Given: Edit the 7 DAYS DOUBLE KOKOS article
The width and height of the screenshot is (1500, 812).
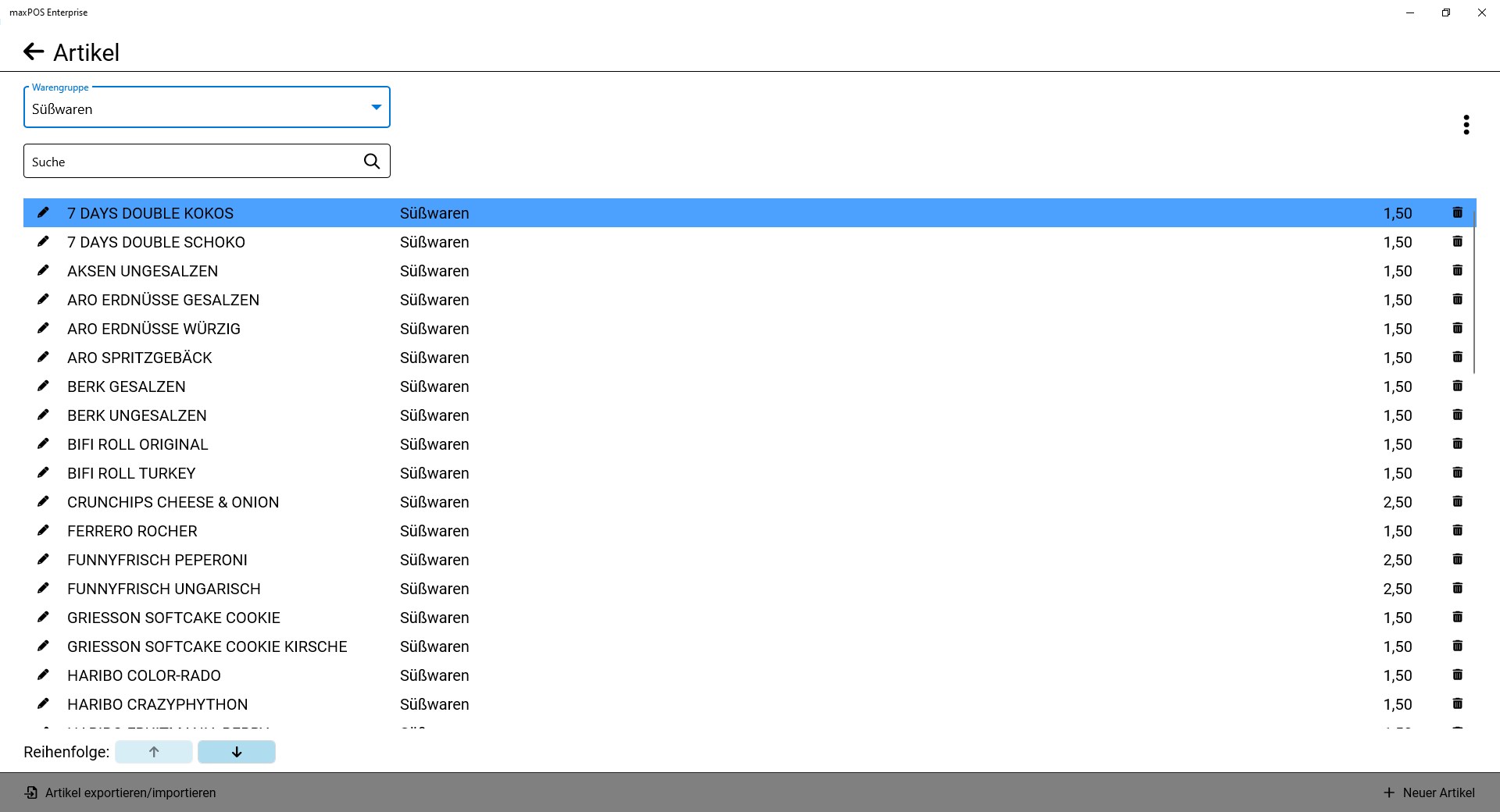Looking at the screenshot, I should pos(43,212).
